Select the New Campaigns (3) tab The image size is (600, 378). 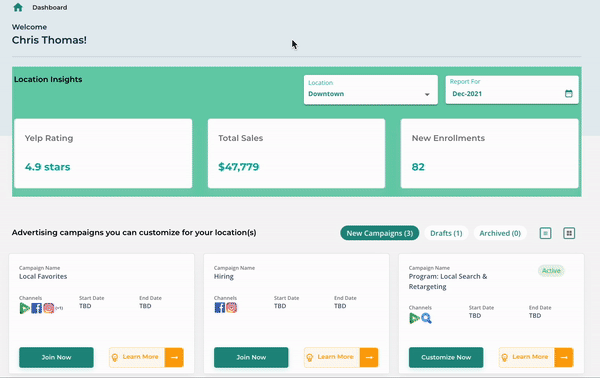click(380, 233)
